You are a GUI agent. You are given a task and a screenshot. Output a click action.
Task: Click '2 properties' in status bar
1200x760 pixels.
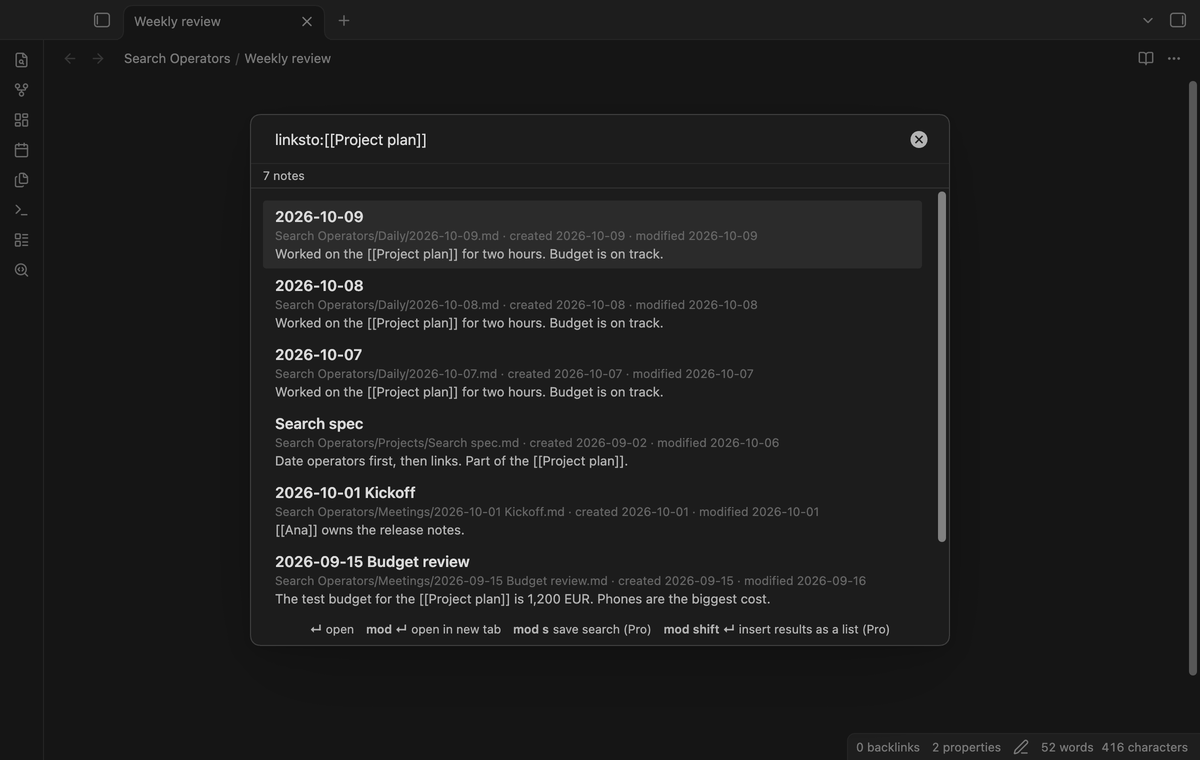tap(966, 747)
